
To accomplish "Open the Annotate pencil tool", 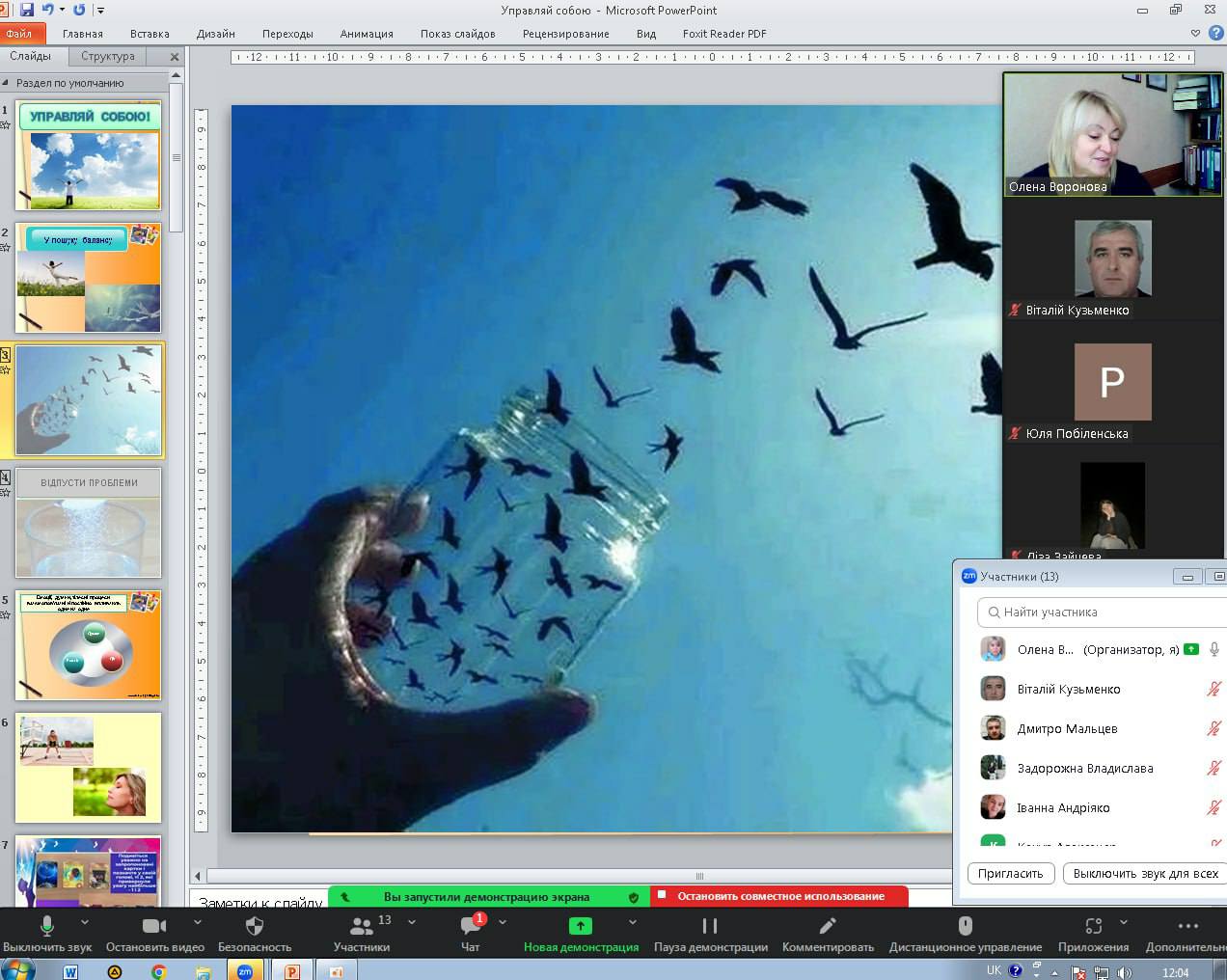I will 827,926.
